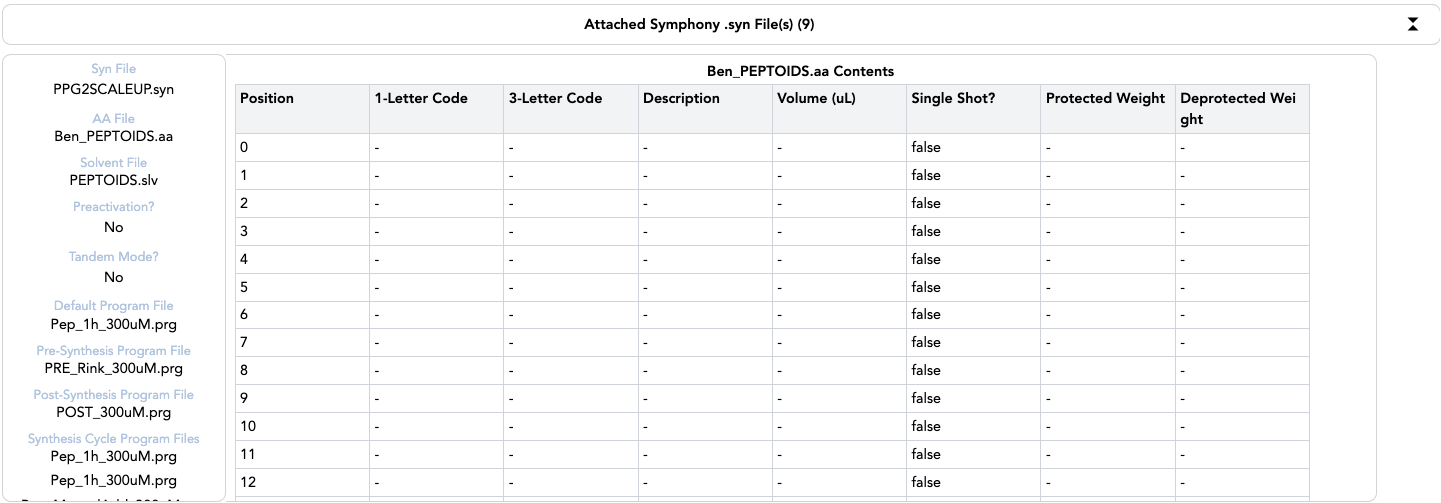Select the PEPTOIDS.slv solvent file
This screenshot has width=1441, height=503.
114,181
